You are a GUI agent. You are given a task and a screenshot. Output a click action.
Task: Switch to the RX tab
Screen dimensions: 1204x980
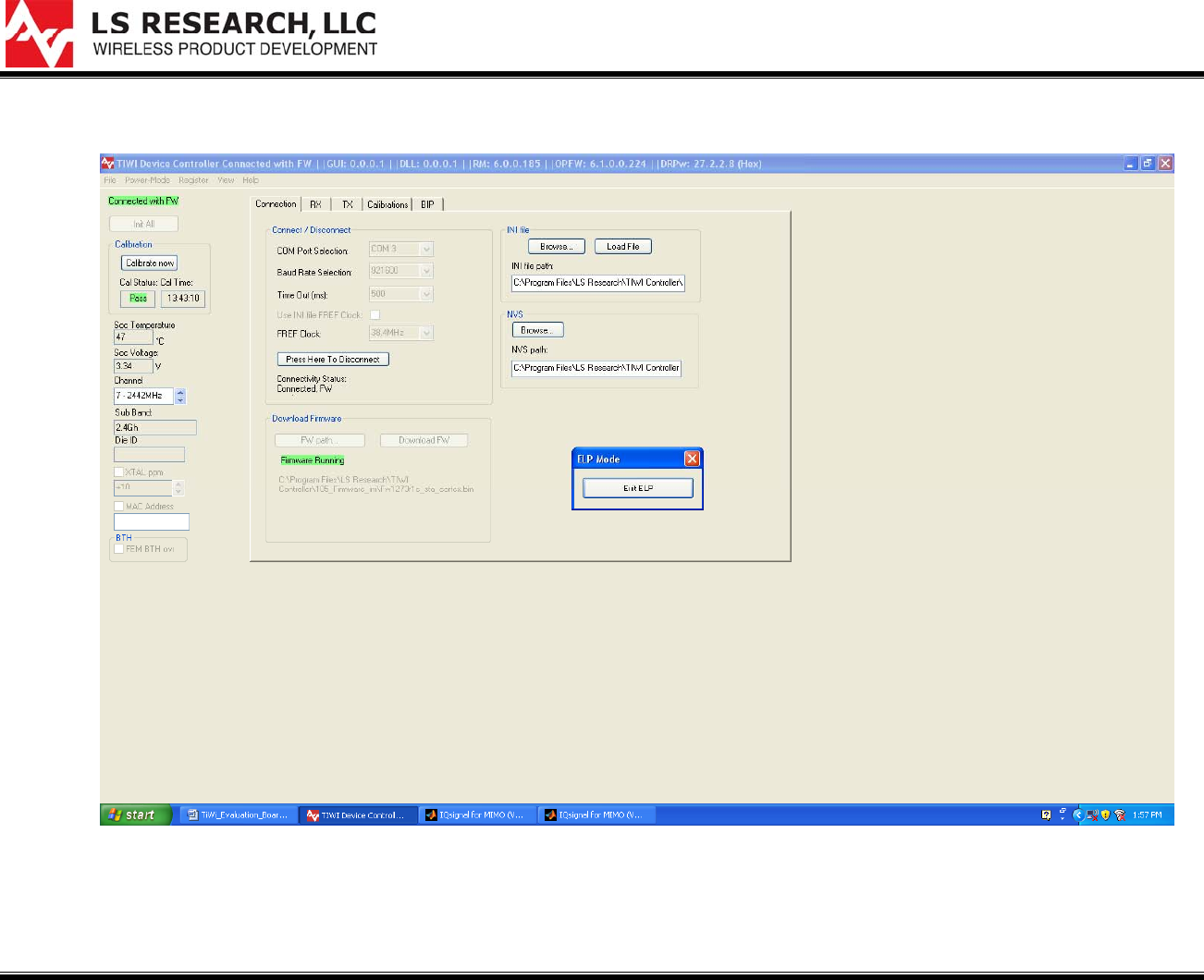(316, 204)
